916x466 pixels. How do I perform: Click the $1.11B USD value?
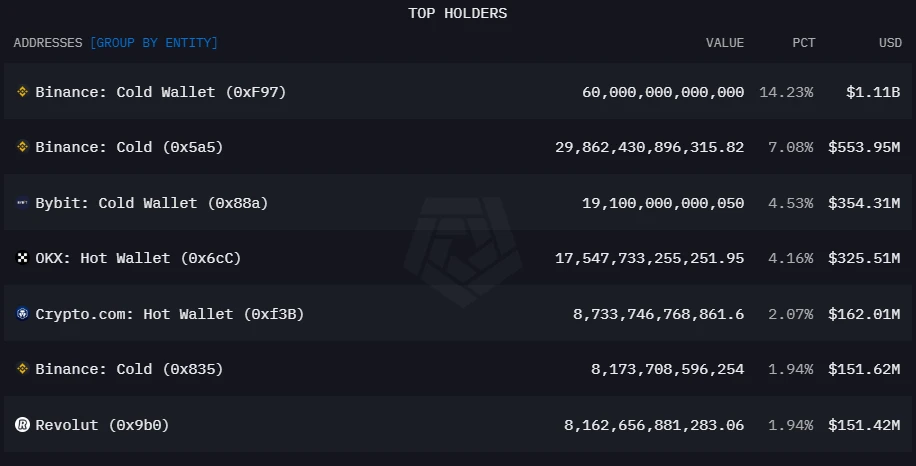[872, 92]
